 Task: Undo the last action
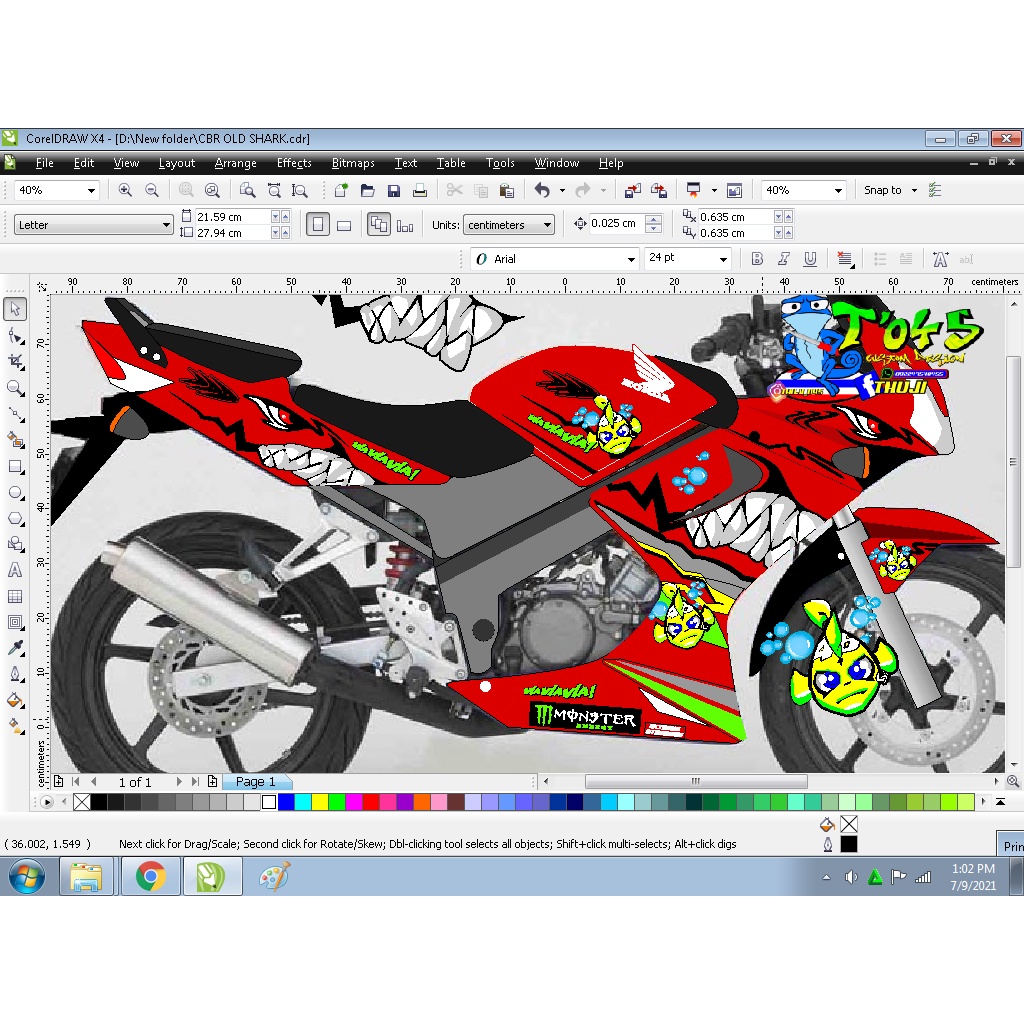pyautogui.click(x=543, y=190)
